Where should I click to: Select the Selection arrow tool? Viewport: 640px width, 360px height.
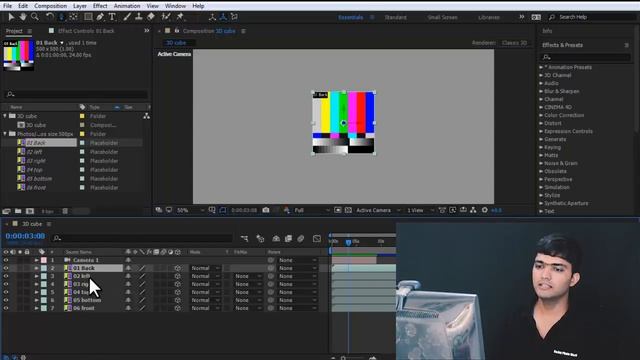click(11, 17)
